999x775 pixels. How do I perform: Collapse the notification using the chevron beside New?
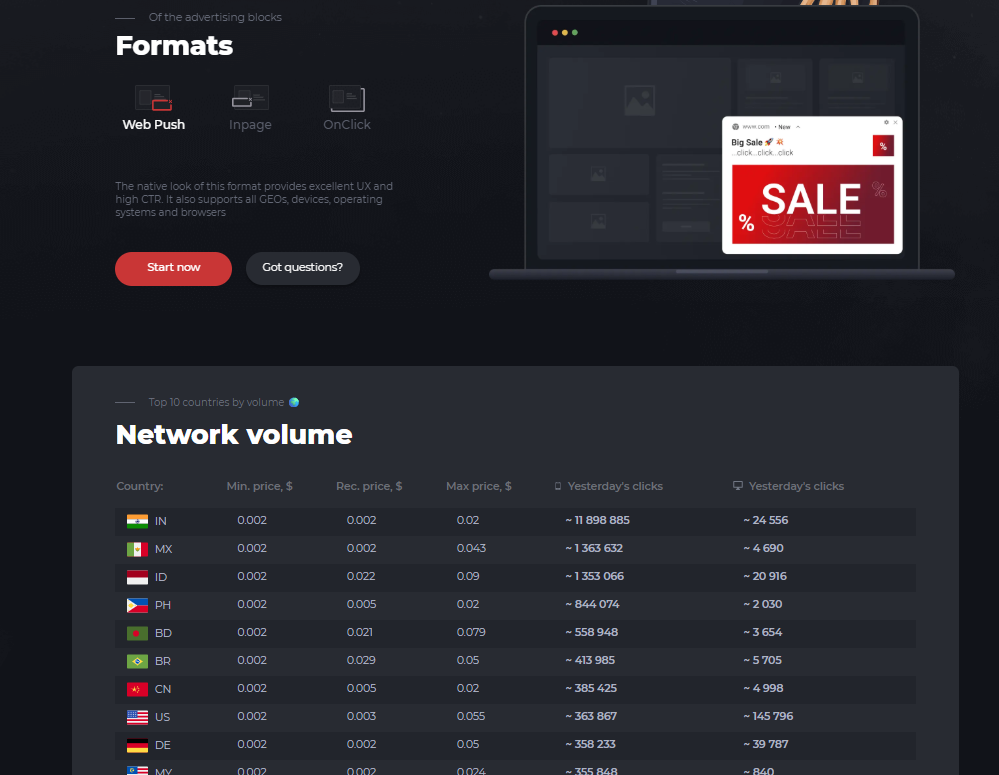click(798, 127)
